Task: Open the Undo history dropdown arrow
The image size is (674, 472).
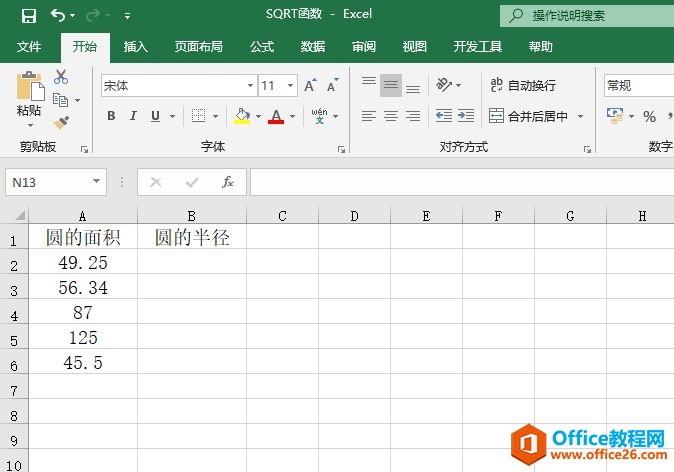Action: click(x=73, y=16)
